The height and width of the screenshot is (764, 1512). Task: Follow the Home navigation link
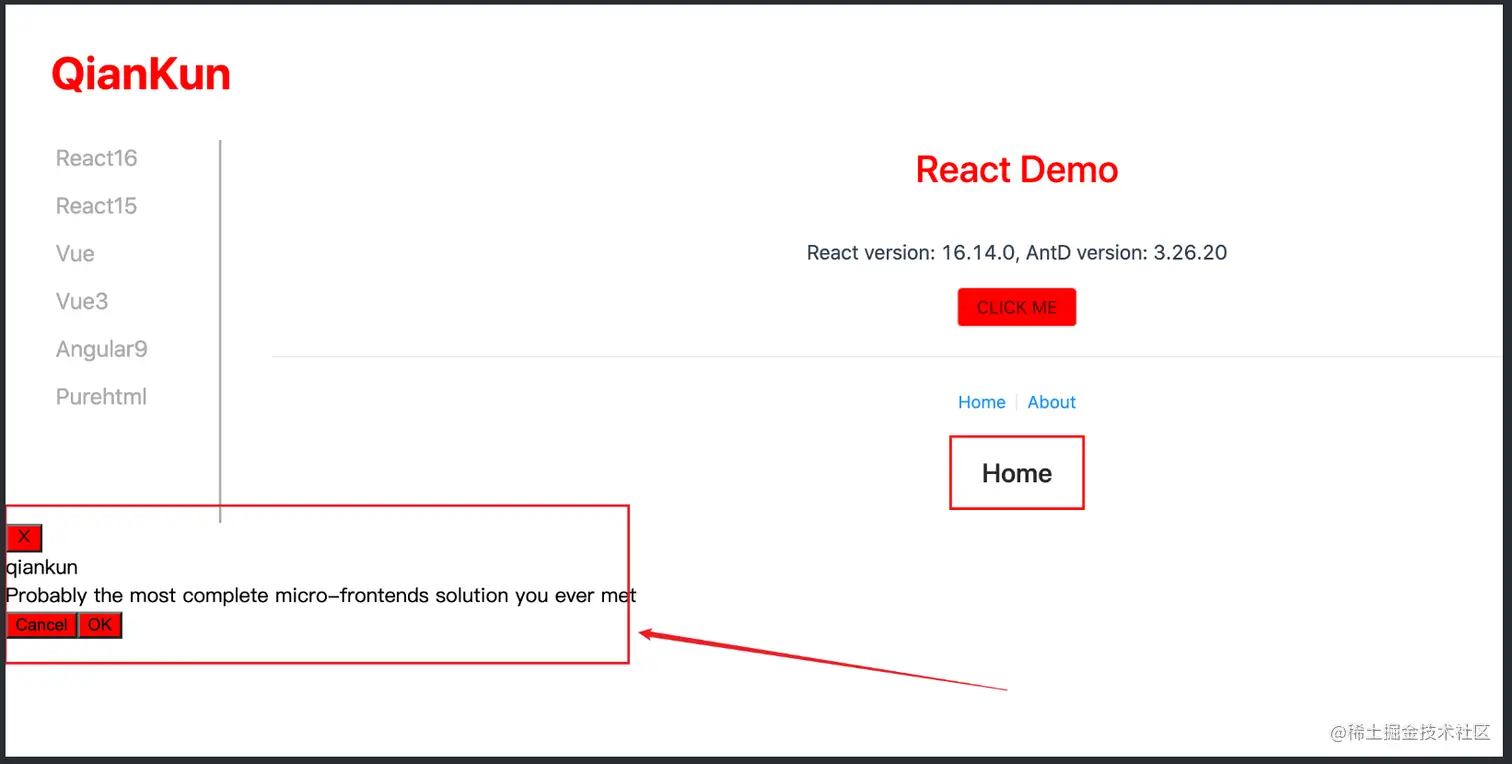coord(982,402)
